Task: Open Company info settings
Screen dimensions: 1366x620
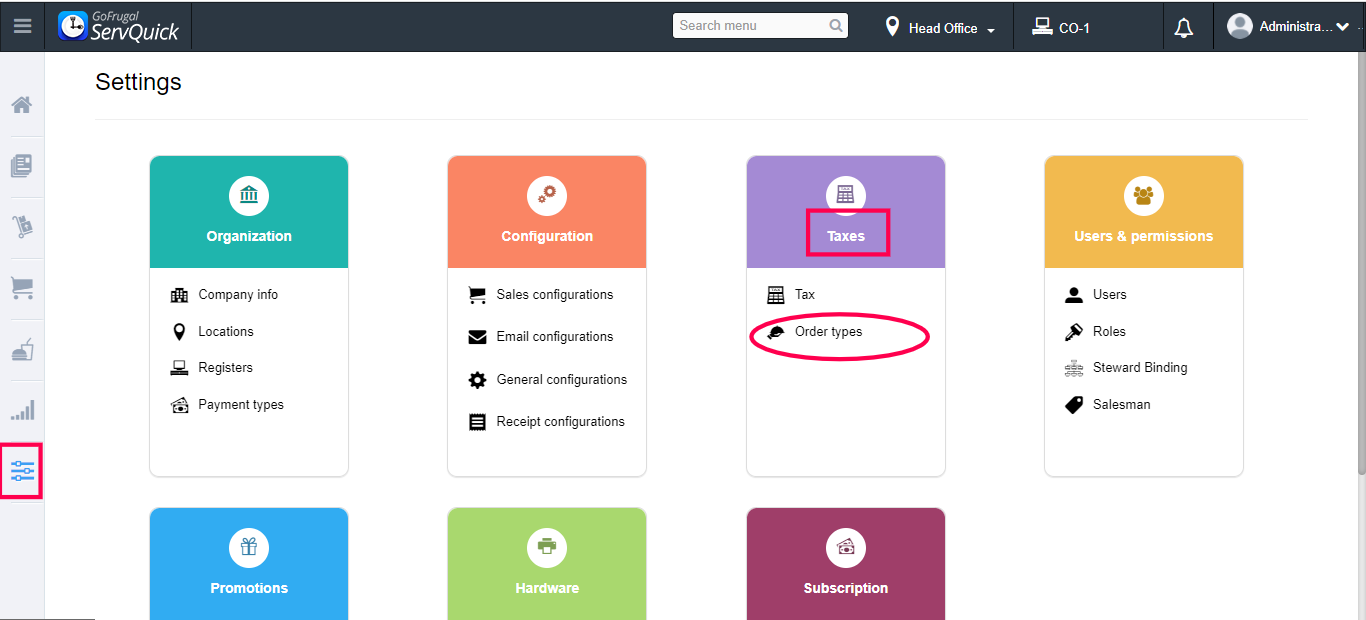Action: [238, 295]
